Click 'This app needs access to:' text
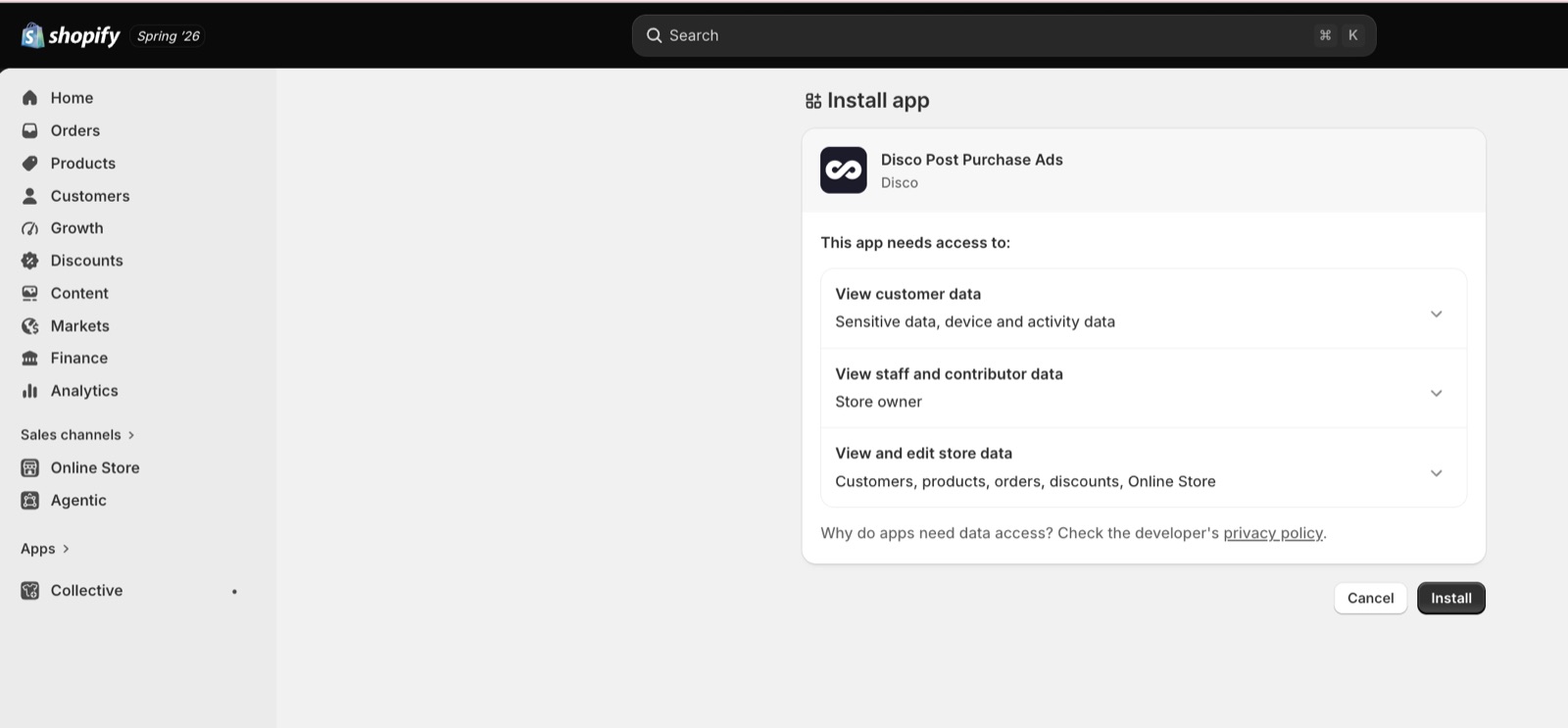 pos(915,243)
